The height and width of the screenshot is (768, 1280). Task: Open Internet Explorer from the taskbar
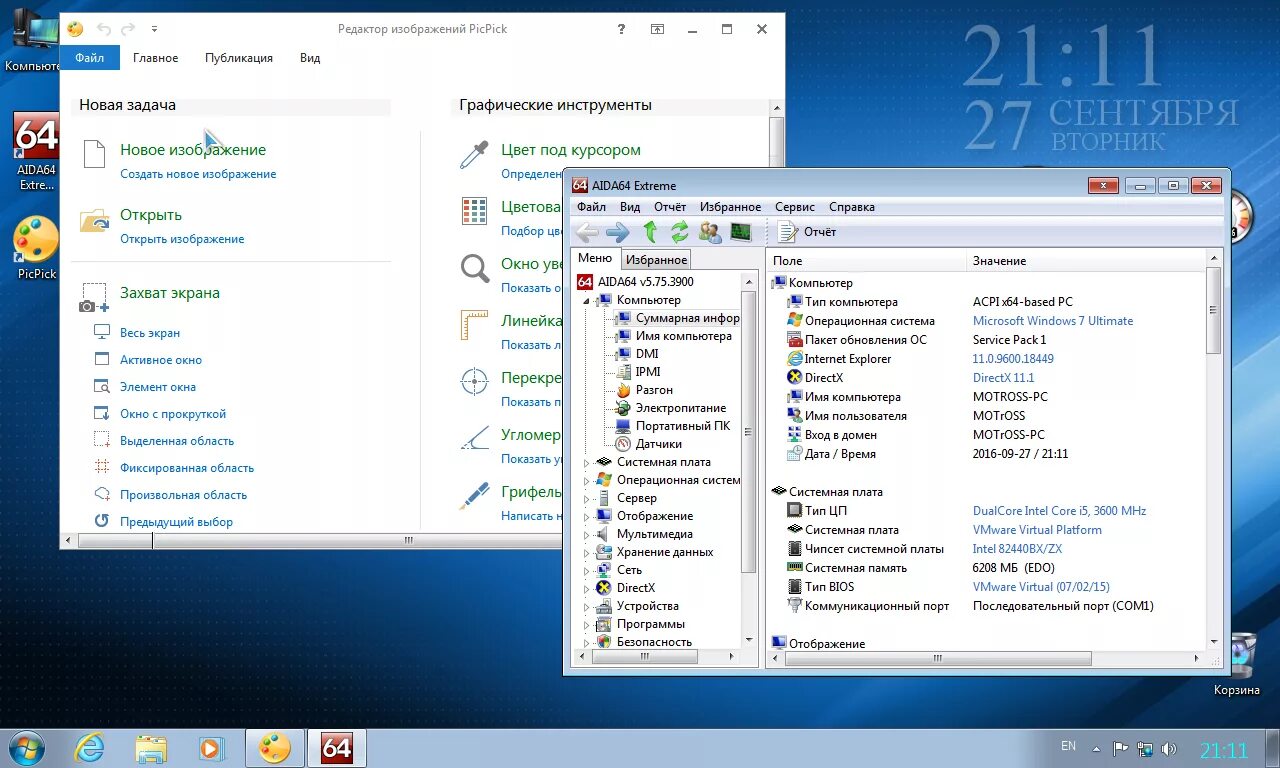coord(89,748)
